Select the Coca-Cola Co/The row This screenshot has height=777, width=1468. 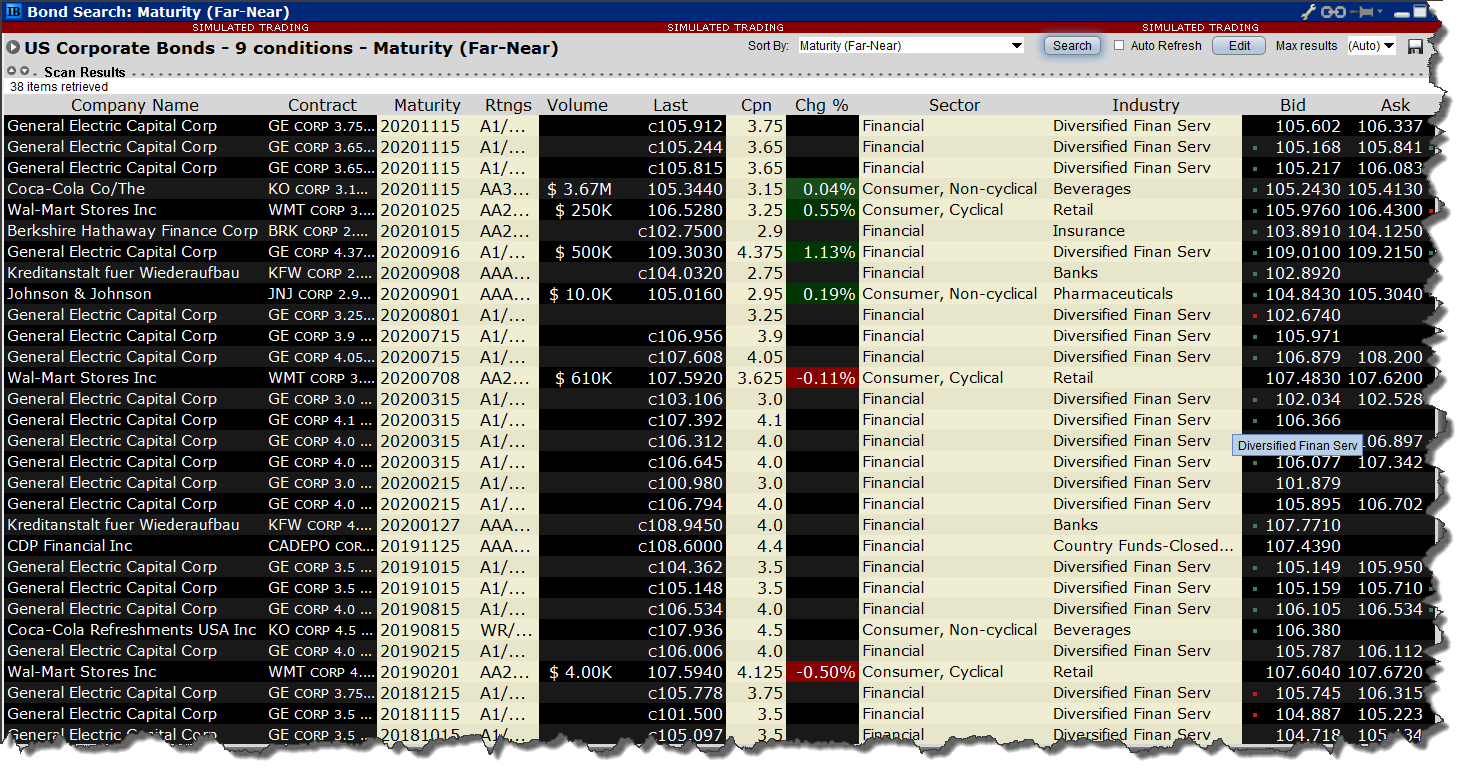click(x=720, y=189)
